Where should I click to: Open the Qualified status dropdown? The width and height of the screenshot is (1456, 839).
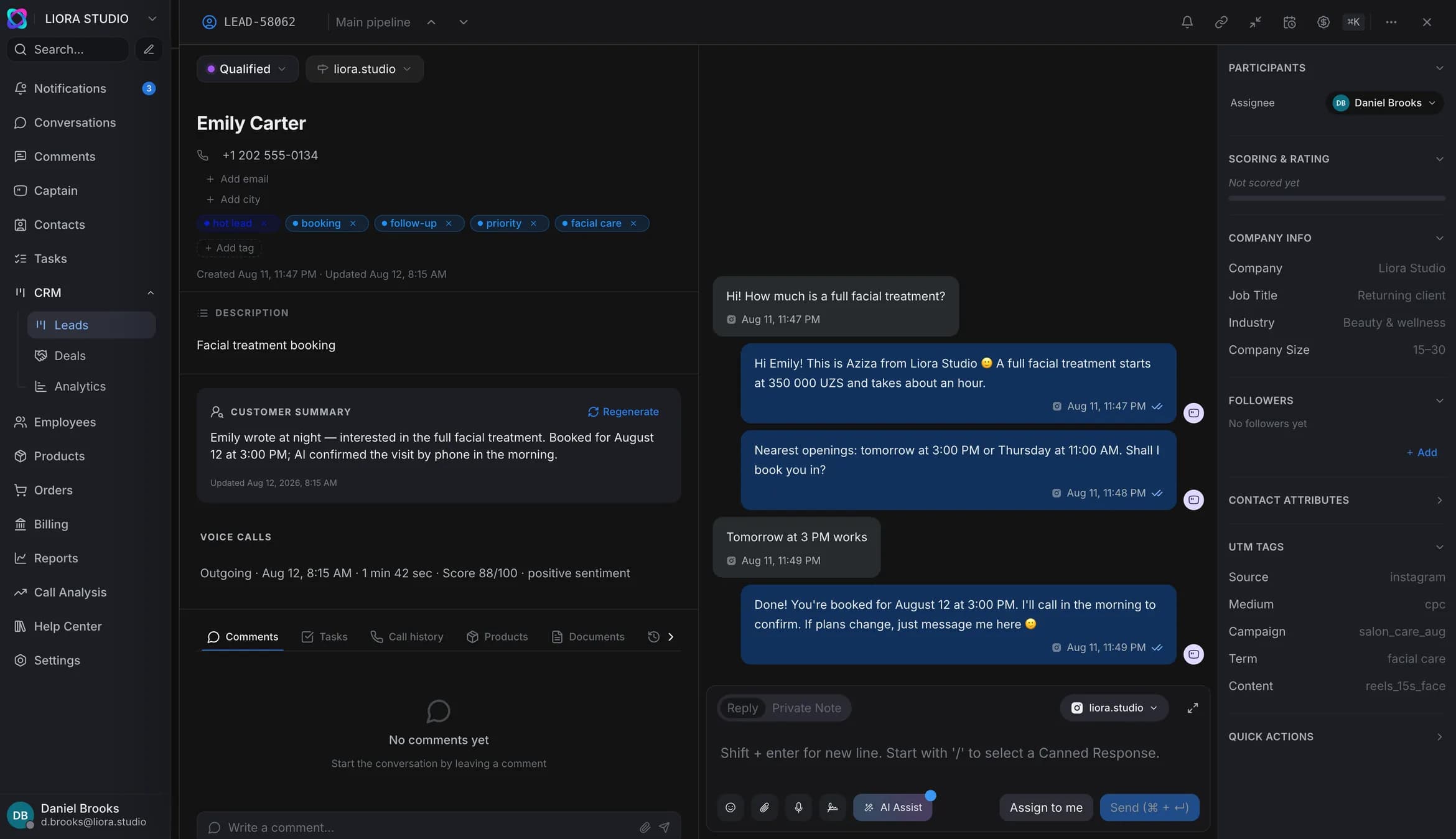247,68
